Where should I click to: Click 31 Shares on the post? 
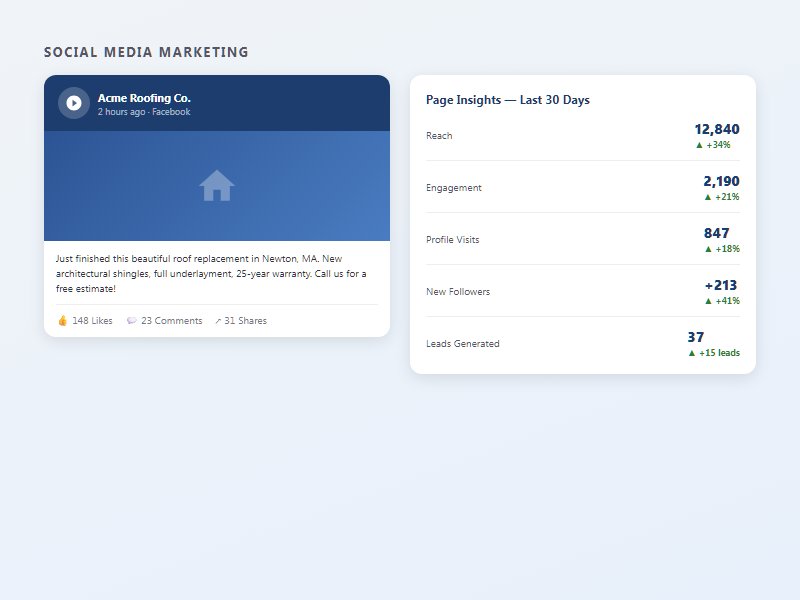point(245,320)
